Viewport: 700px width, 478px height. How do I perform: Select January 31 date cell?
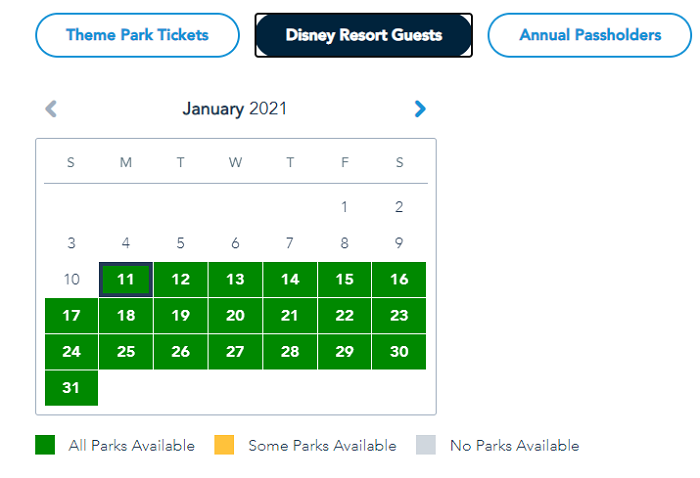click(71, 388)
